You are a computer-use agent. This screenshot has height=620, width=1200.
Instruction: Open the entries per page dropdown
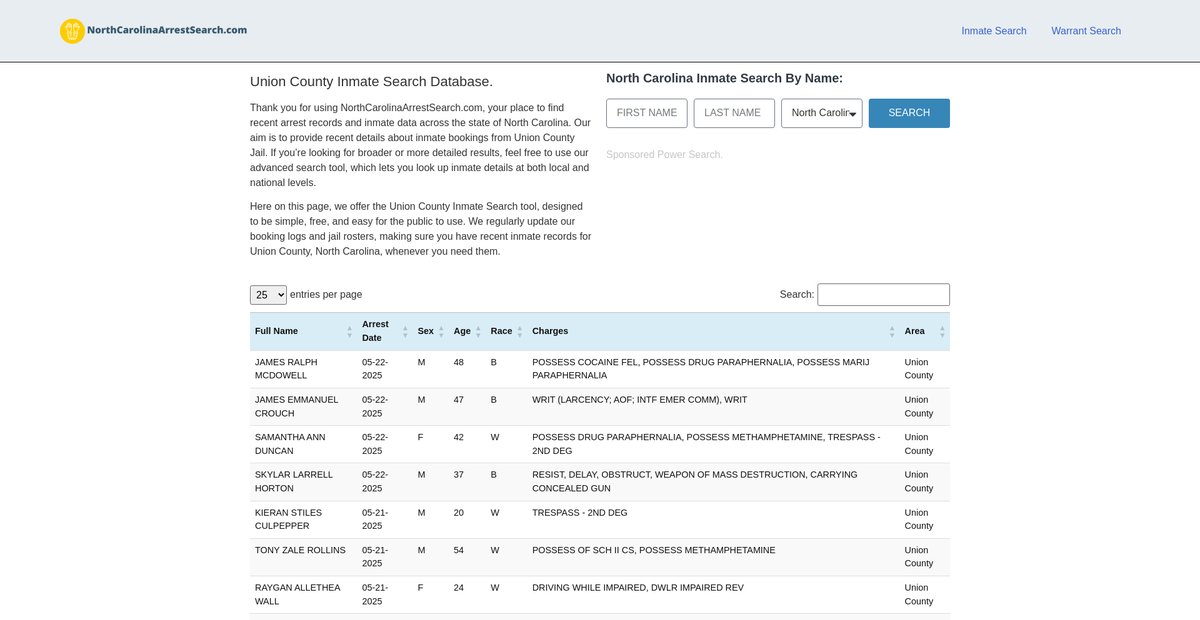268,295
